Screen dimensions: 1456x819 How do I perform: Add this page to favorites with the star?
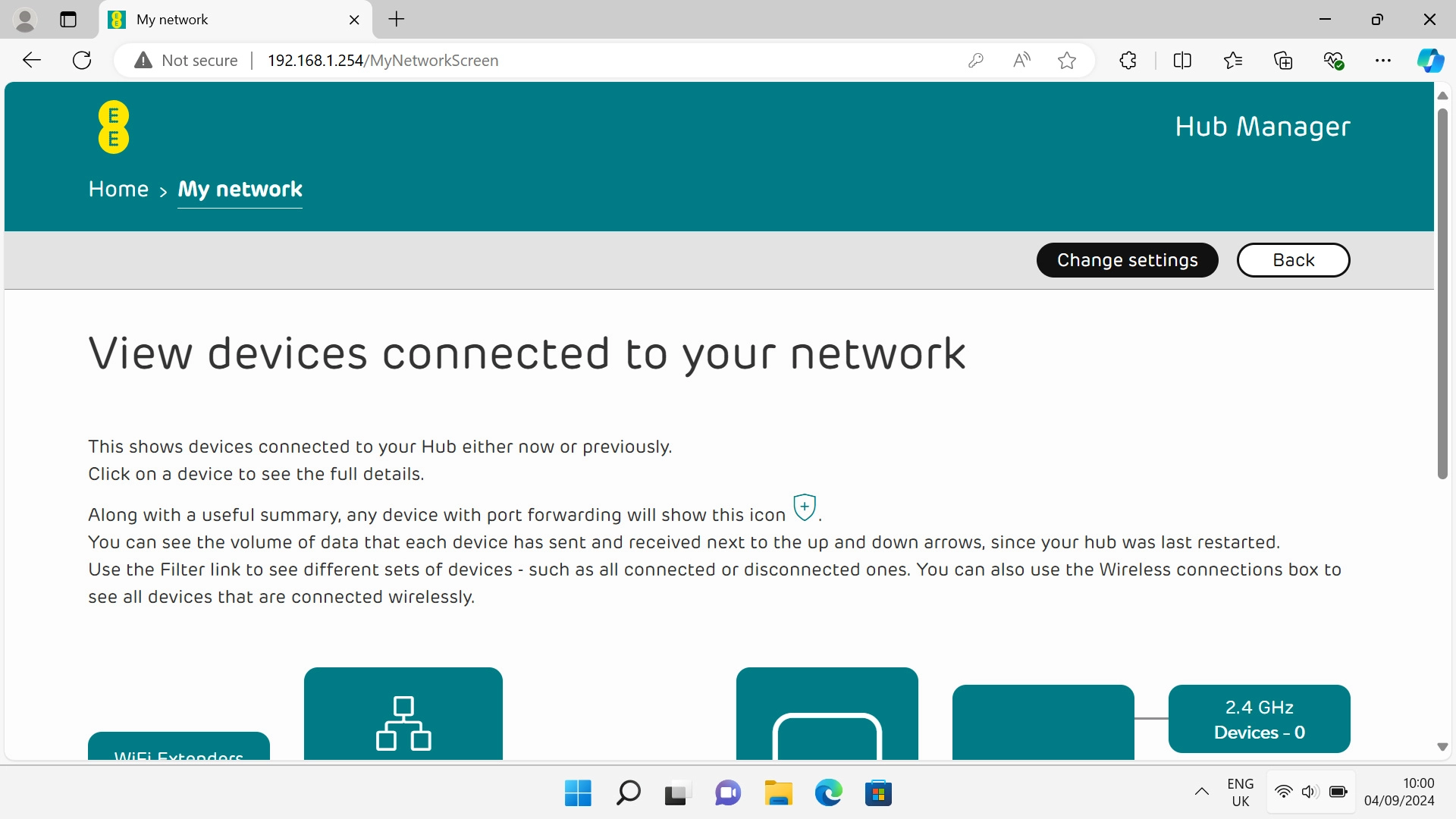pos(1067,60)
